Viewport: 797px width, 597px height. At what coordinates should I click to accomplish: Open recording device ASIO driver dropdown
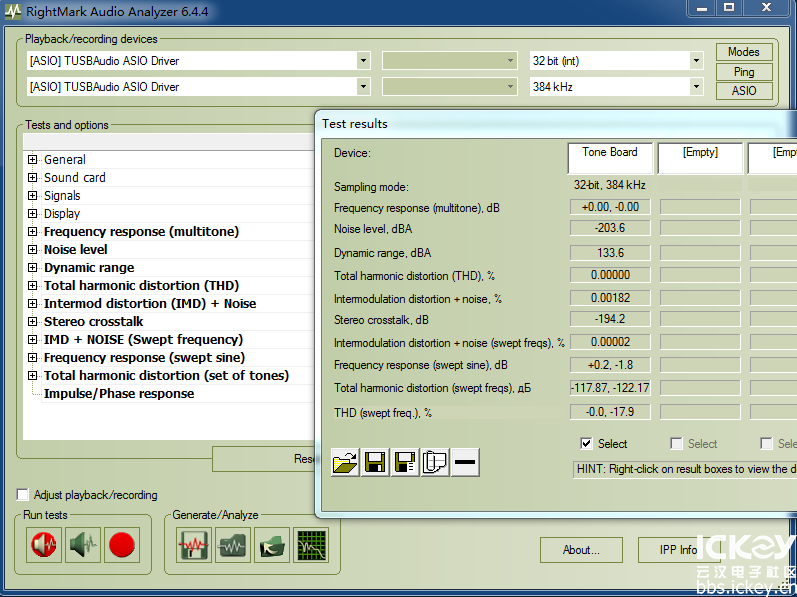click(x=363, y=86)
